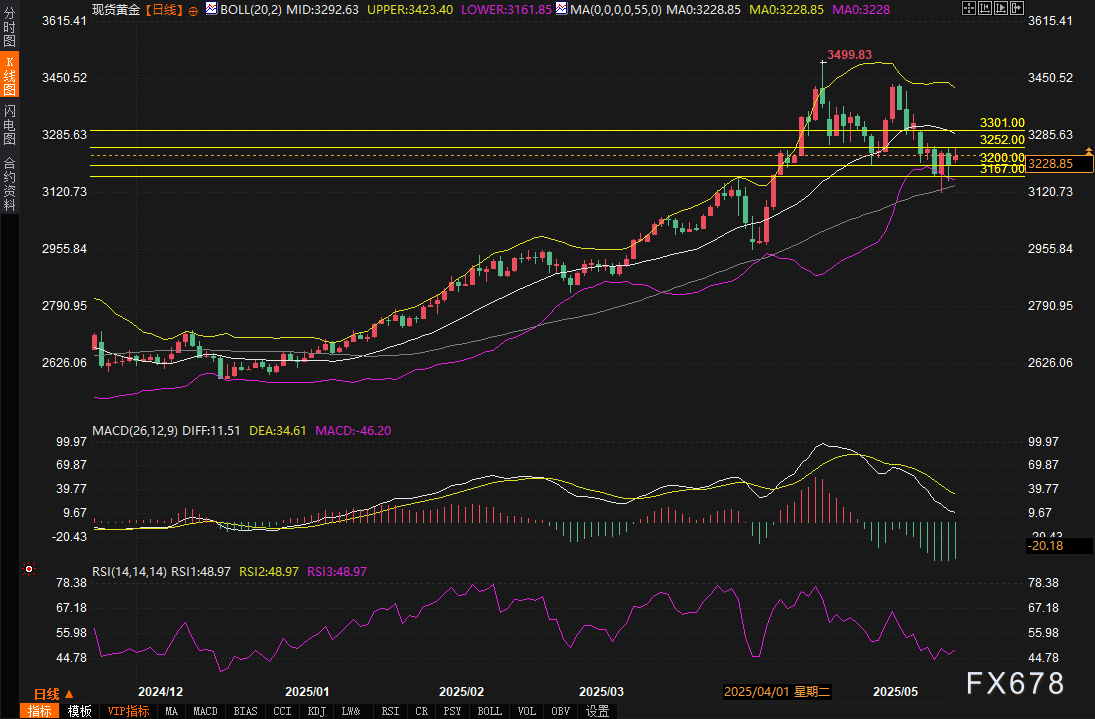Select the 闪电图 sidebar tab

click(x=10, y=124)
